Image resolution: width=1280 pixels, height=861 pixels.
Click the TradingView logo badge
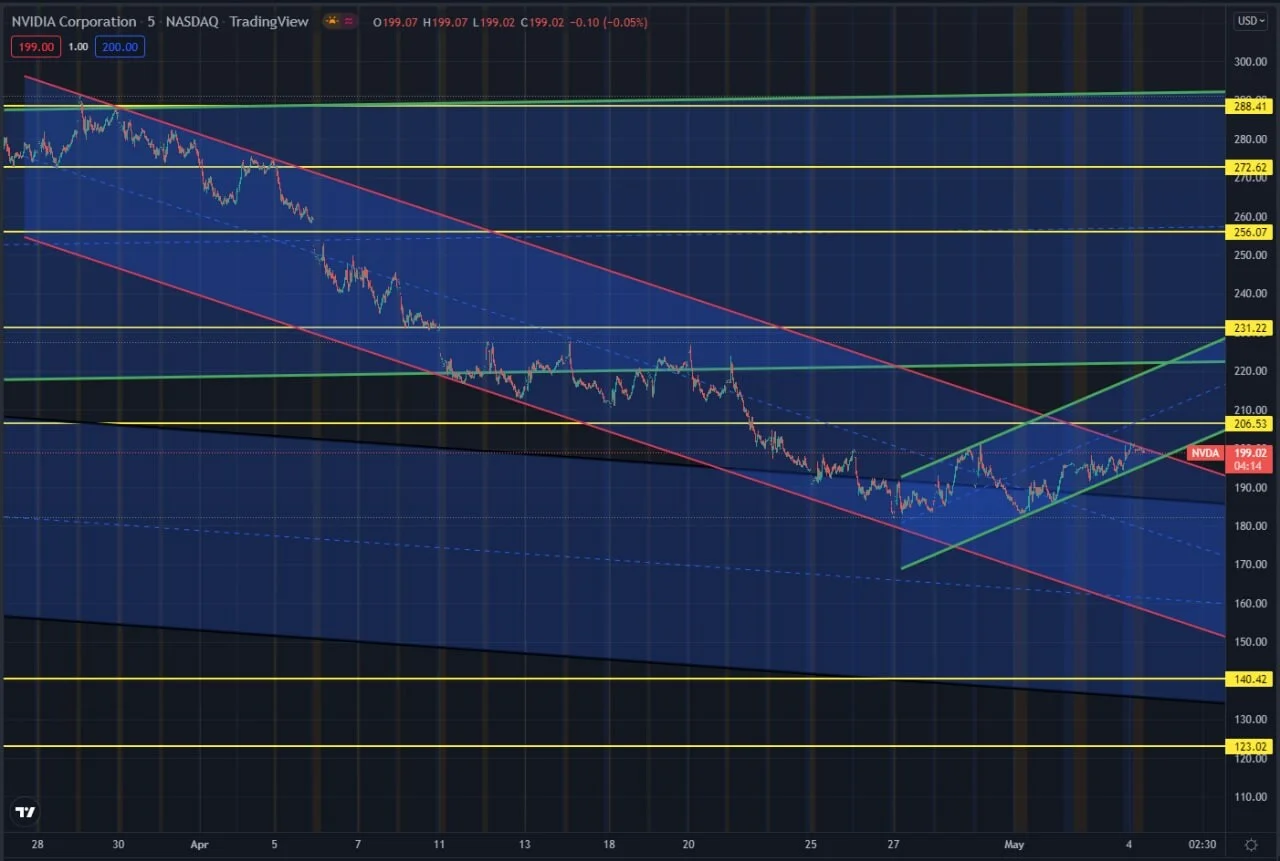point(26,812)
